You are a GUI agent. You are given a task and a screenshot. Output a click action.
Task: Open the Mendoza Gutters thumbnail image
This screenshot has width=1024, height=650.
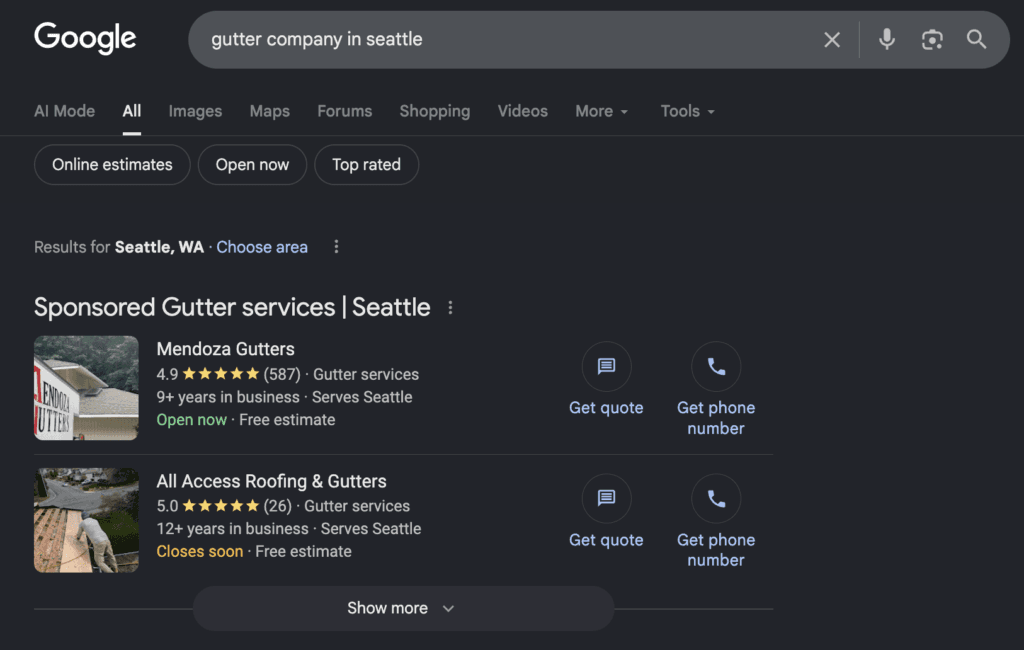(x=86, y=388)
